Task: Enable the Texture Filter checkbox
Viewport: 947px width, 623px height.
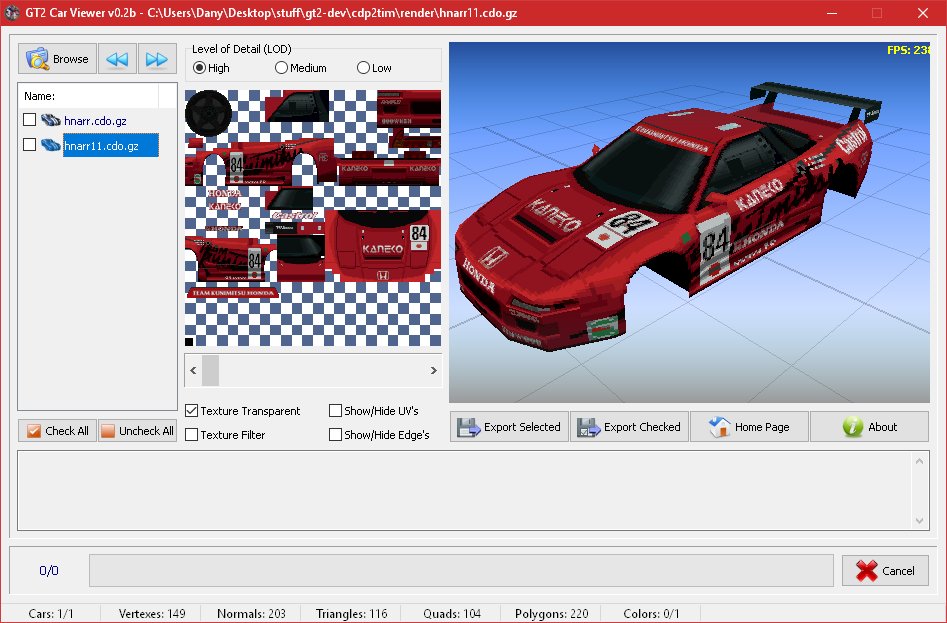Action: 191,435
